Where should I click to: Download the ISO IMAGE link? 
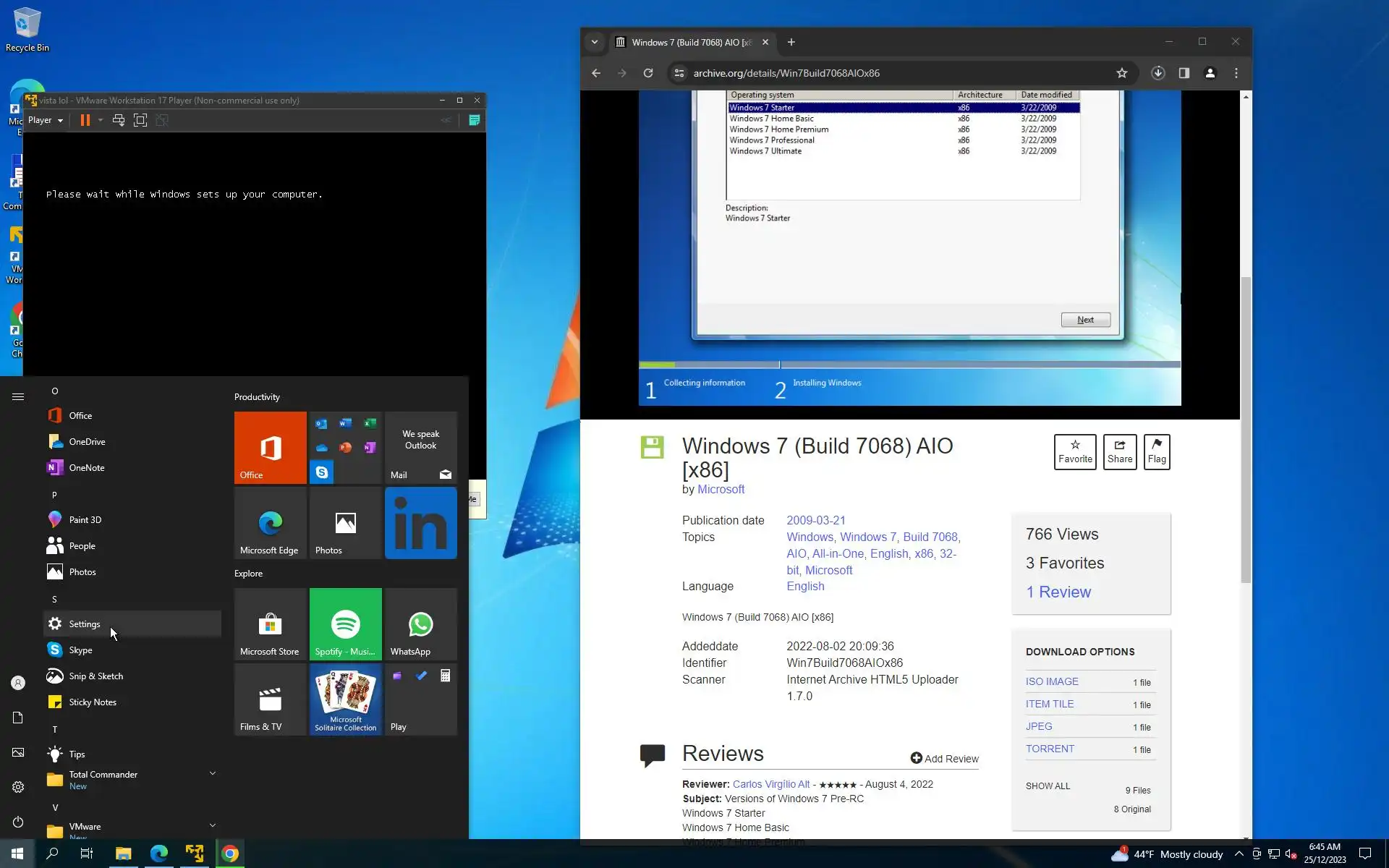pyautogui.click(x=1052, y=681)
